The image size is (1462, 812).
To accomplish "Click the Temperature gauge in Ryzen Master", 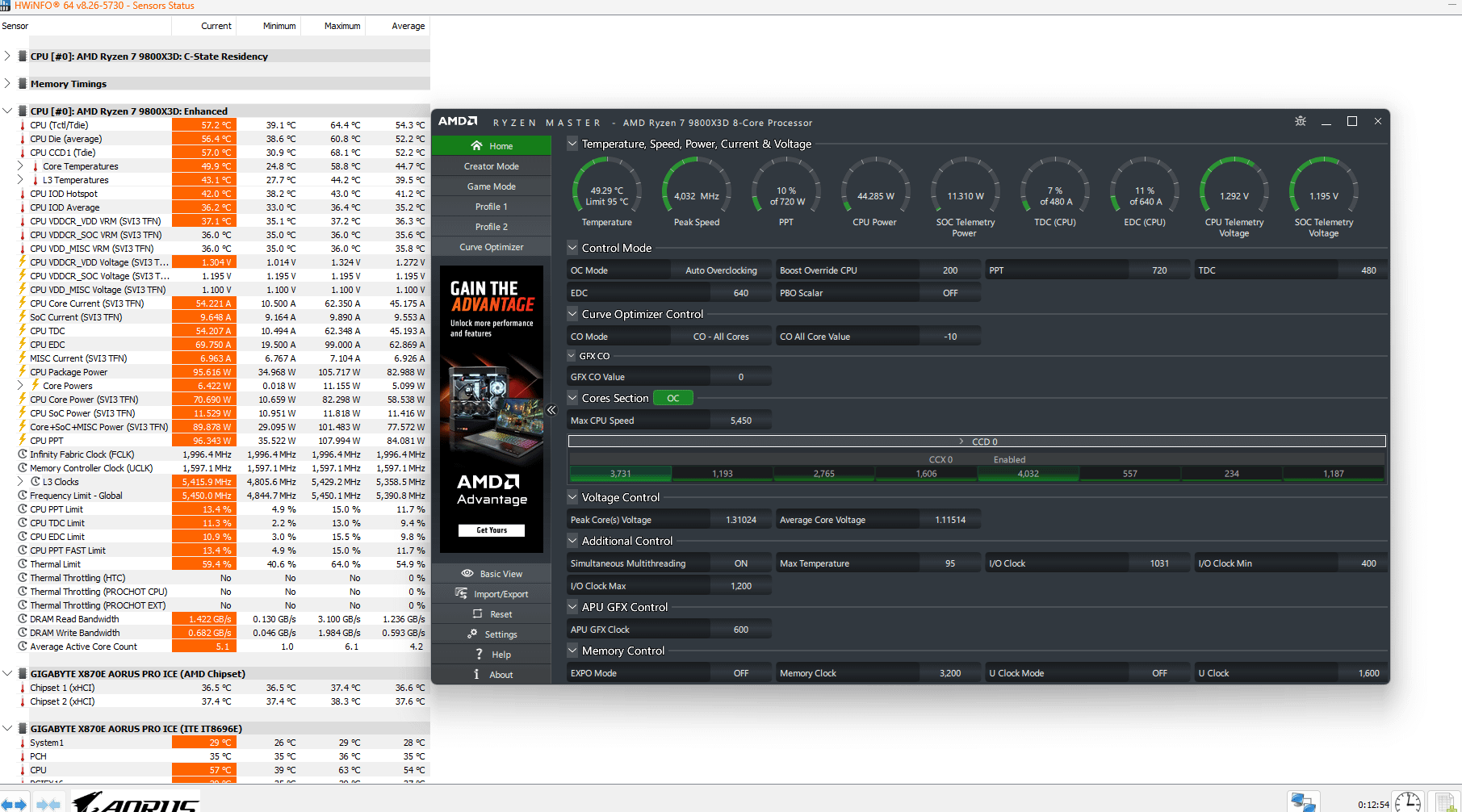I will tap(607, 192).
